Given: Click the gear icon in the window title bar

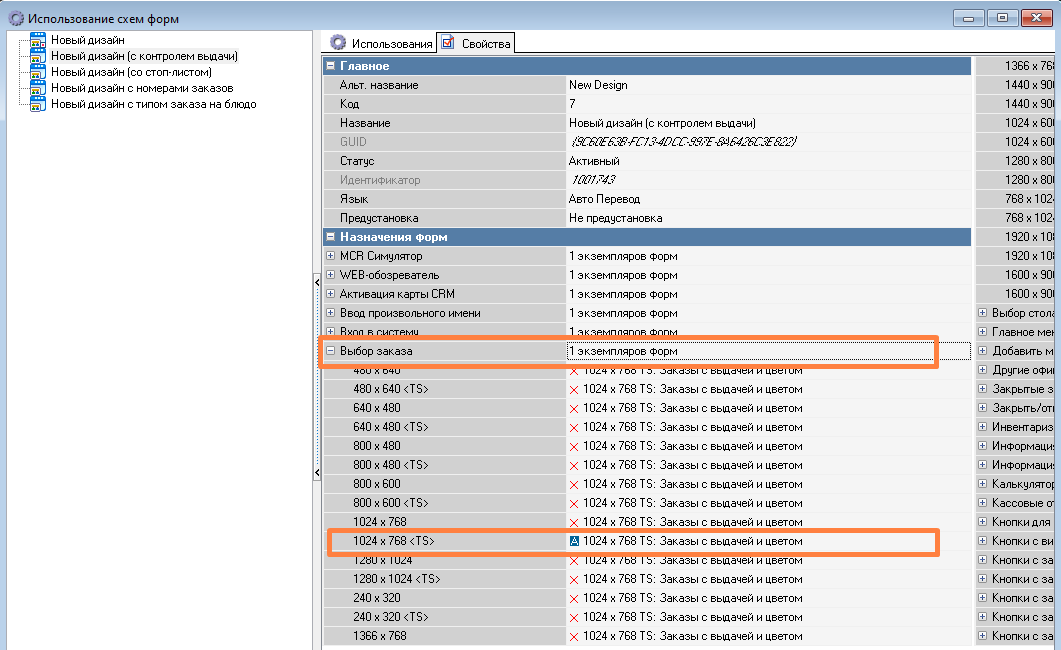Looking at the screenshot, I should point(15,18).
